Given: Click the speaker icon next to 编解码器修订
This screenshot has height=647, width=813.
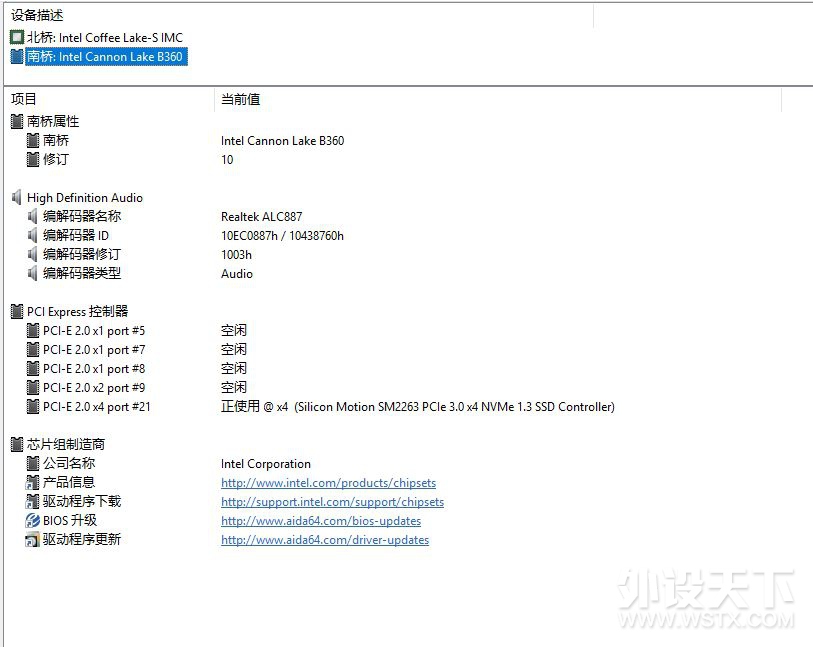Looking at the screenshot, I should click(32, 254).
